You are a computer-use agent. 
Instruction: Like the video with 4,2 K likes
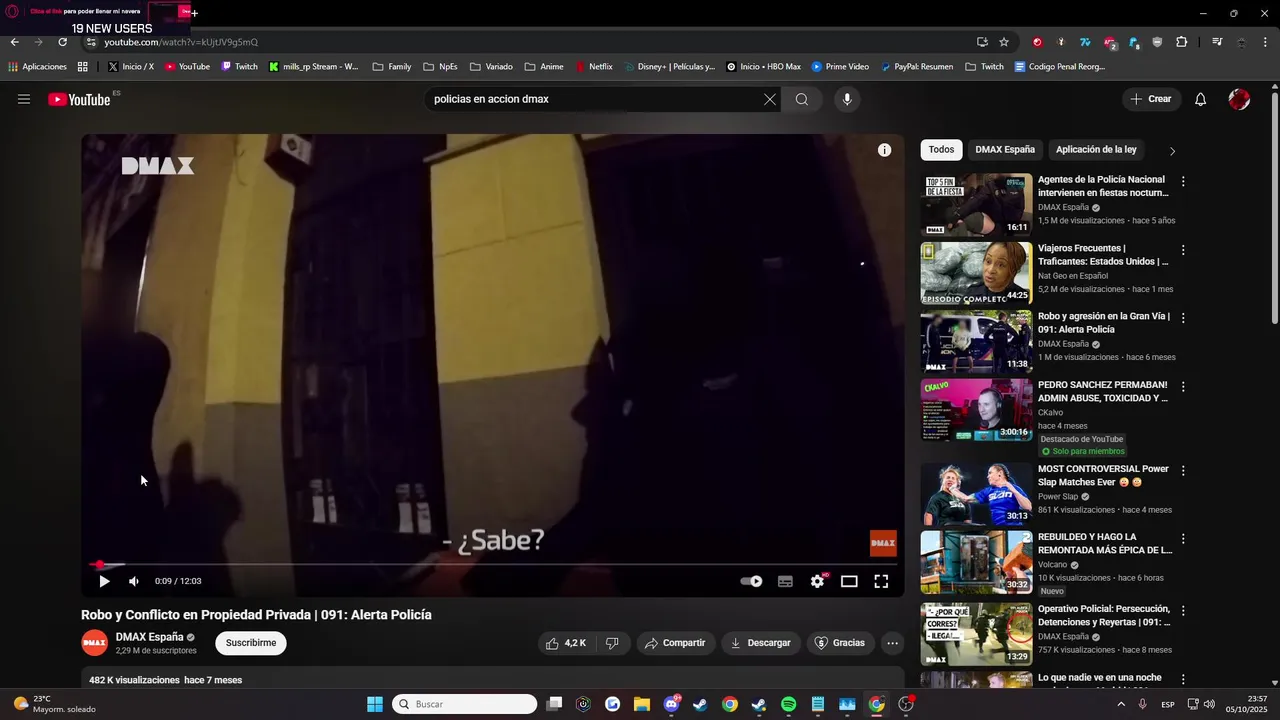(x=566, y=643)
